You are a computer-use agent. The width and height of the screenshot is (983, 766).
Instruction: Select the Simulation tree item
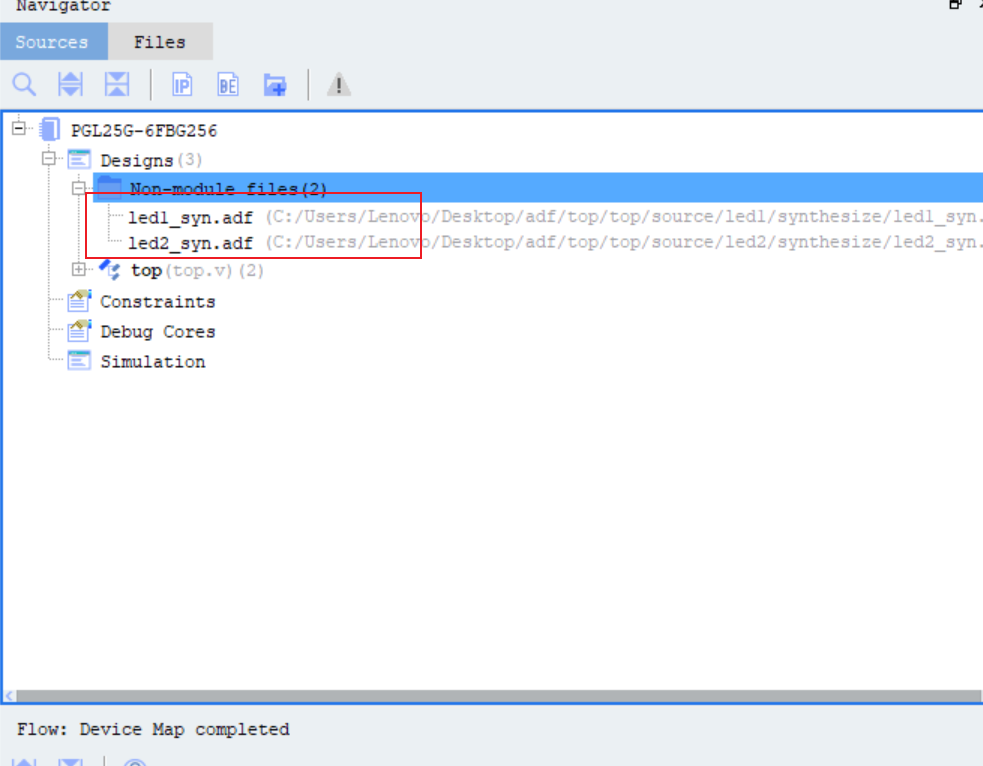[x=153, y=362]
